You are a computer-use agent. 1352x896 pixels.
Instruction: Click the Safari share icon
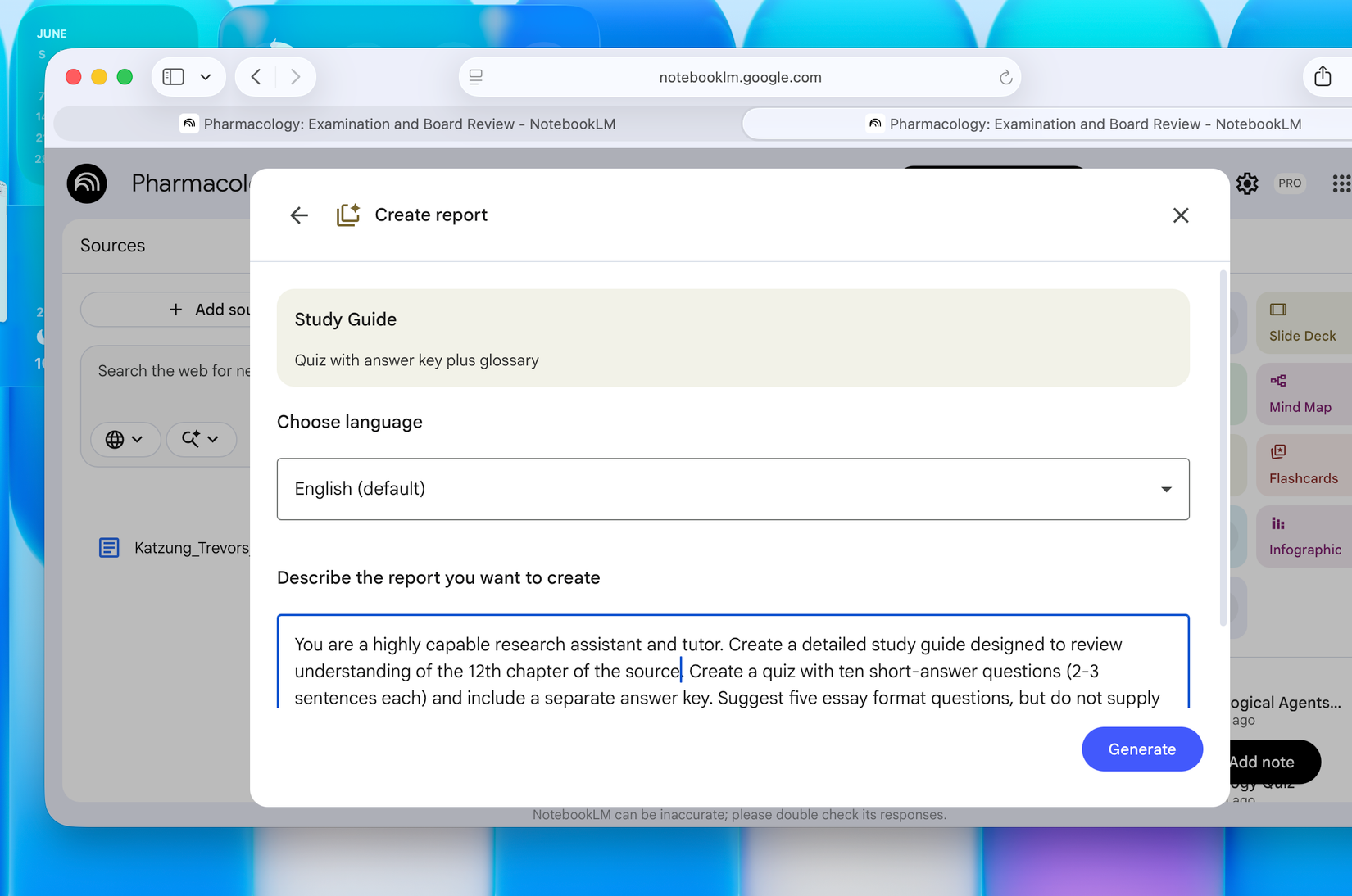(x=1323, y=76)
